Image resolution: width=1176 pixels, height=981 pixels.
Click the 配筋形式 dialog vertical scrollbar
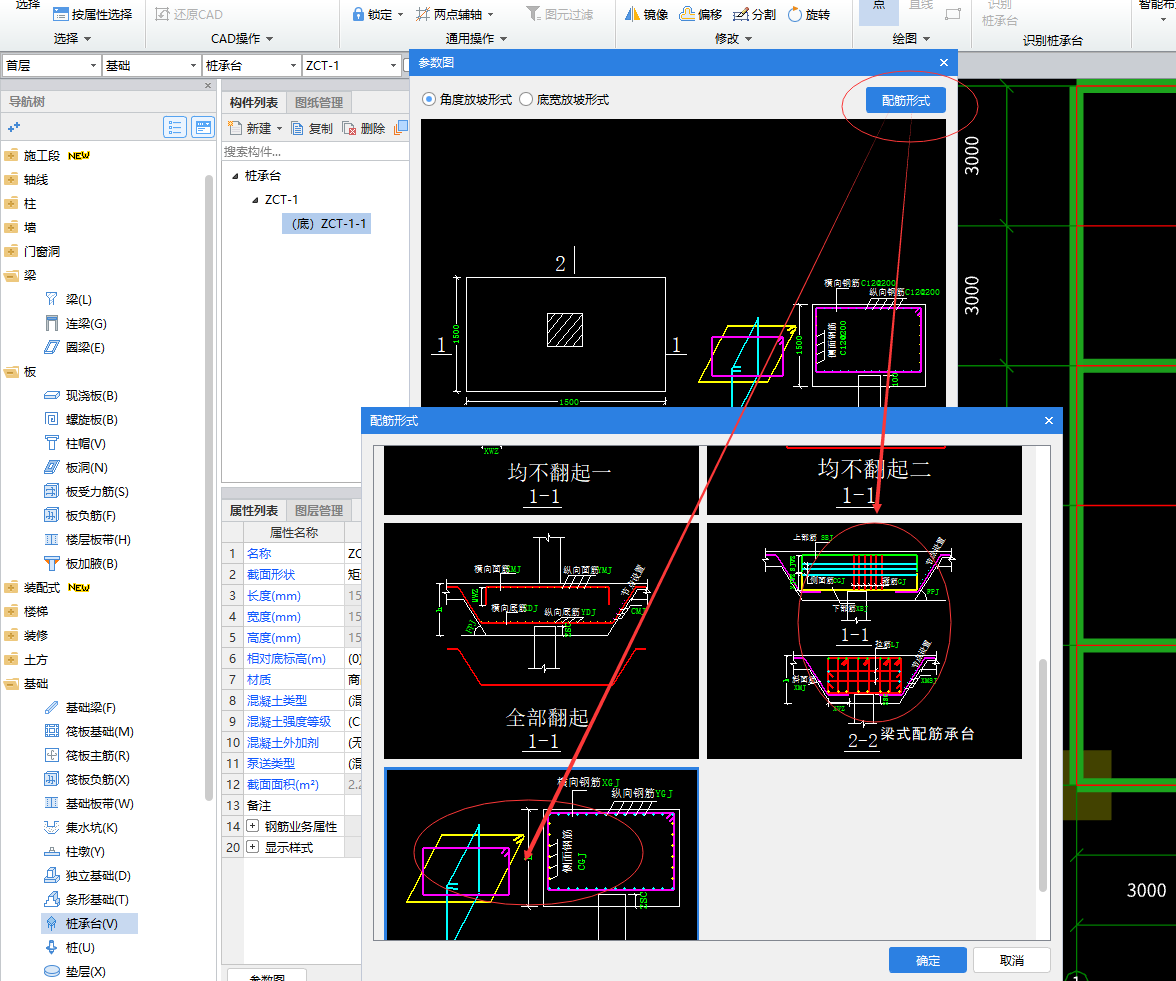(x=1042, y=775)
